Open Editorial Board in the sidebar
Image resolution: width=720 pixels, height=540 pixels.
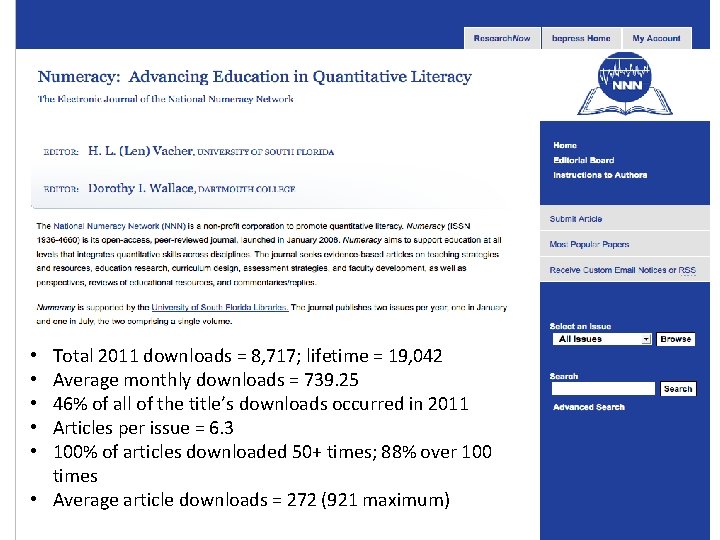(x=584, y=160)
